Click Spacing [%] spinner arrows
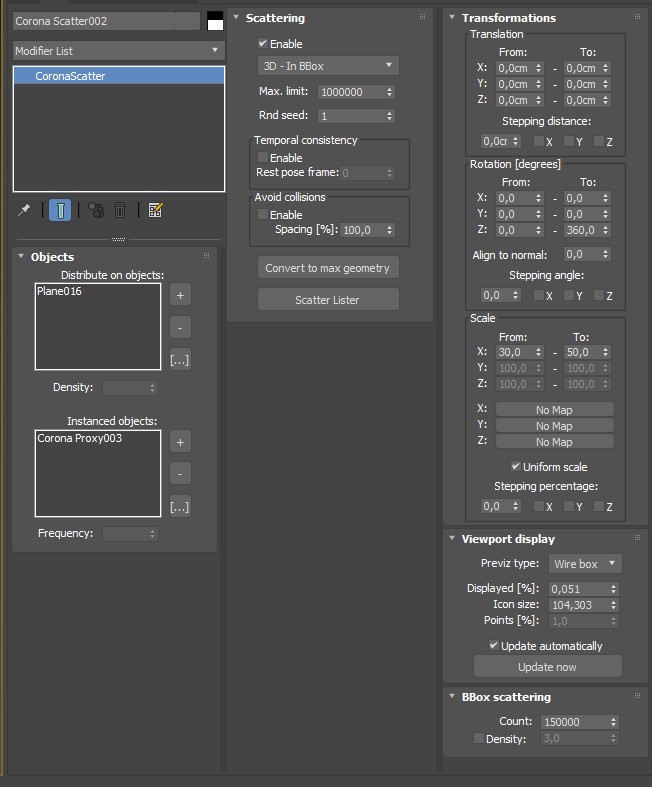652x787 pixels. tap(389, 230)
